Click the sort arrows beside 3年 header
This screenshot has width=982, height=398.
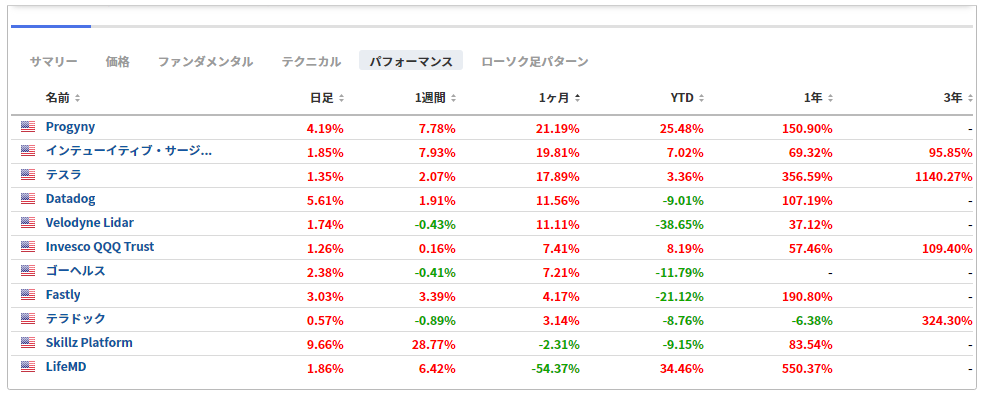[x=970, y=98]
